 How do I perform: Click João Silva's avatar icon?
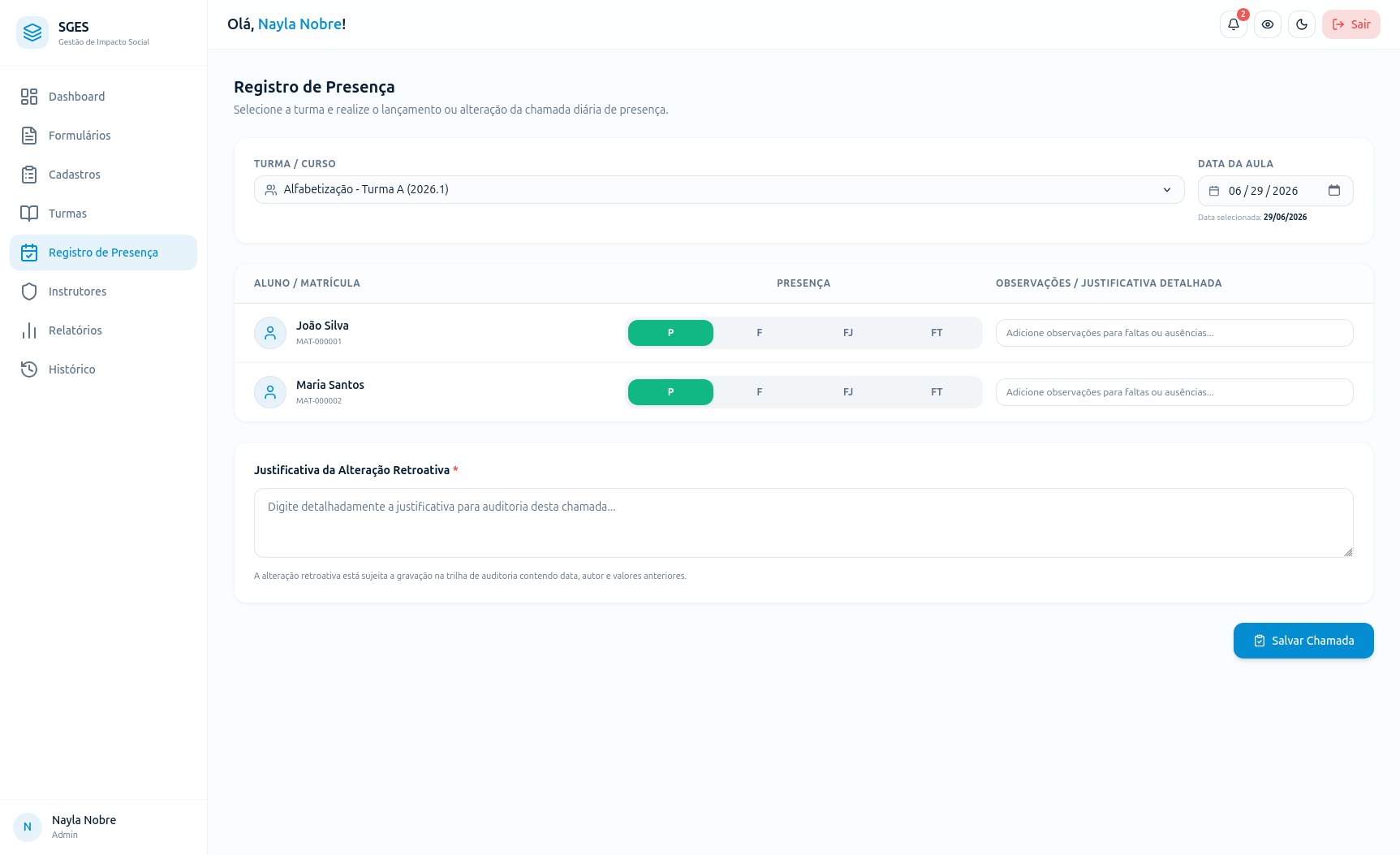(270, 333)
